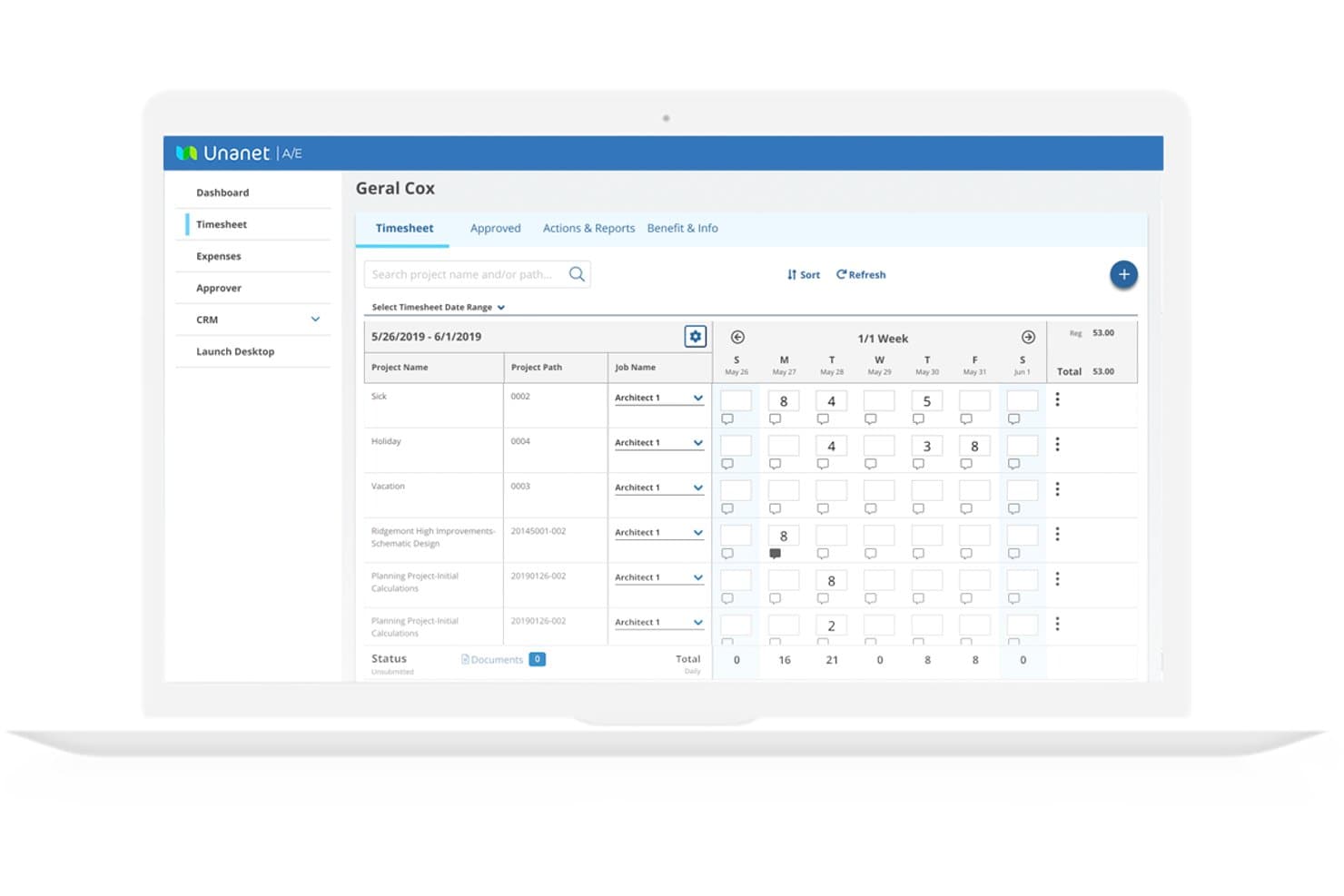This screenshot has width=1344, height=896.
Task: Click the project name search field
Action: 477,274
